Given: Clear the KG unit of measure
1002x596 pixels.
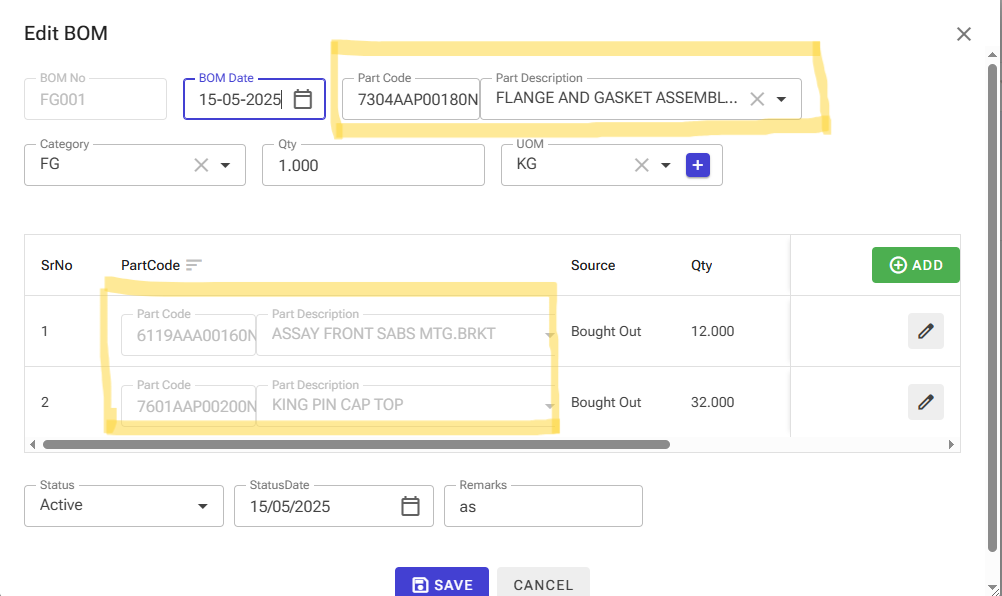Looking at the screenshot, I should 642,165.
